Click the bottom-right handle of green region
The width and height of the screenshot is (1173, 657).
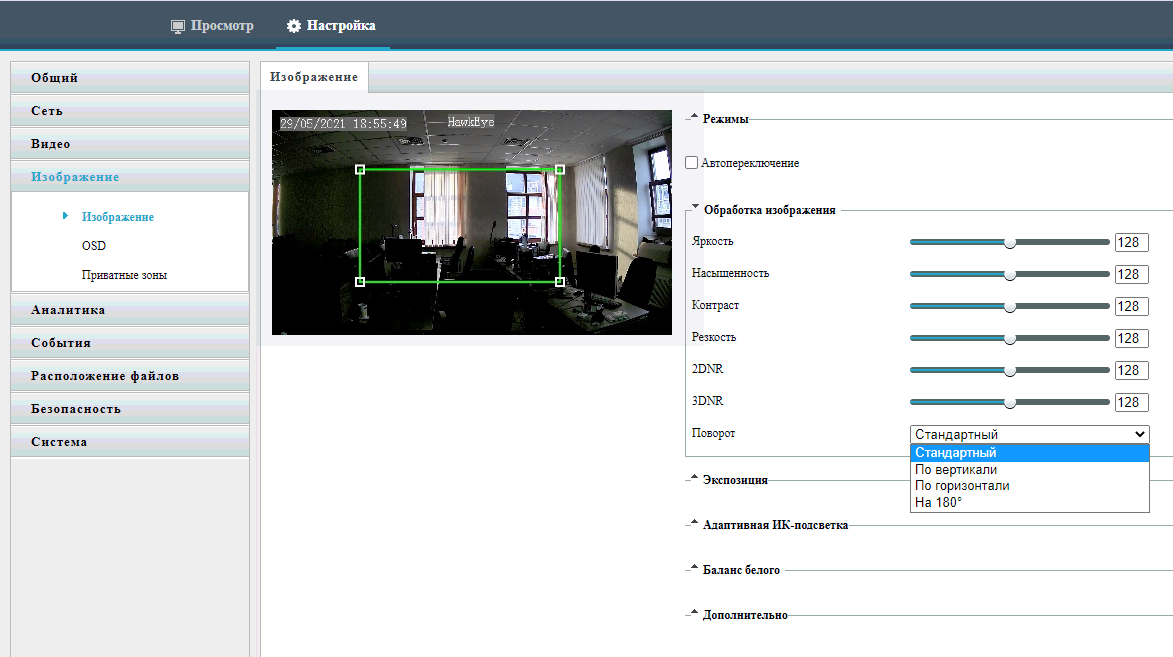560,282
